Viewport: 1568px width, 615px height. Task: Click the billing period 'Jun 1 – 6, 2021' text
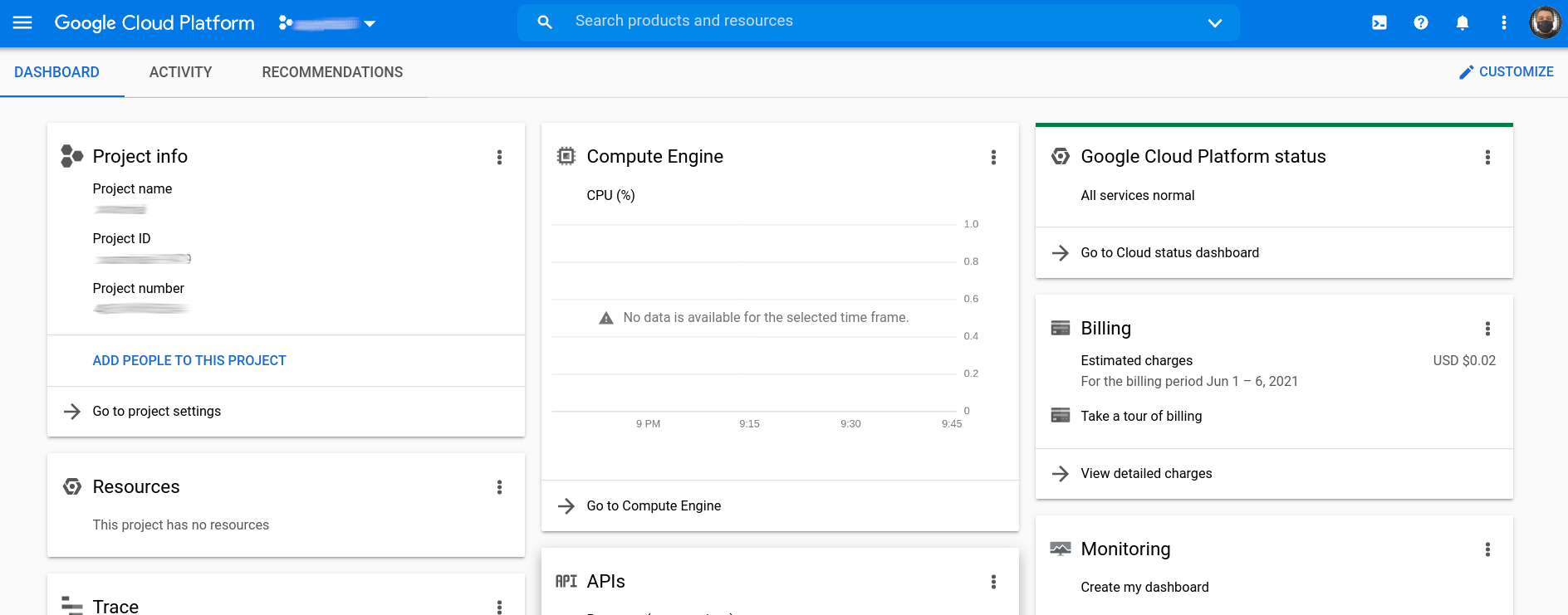[1252, 381]
